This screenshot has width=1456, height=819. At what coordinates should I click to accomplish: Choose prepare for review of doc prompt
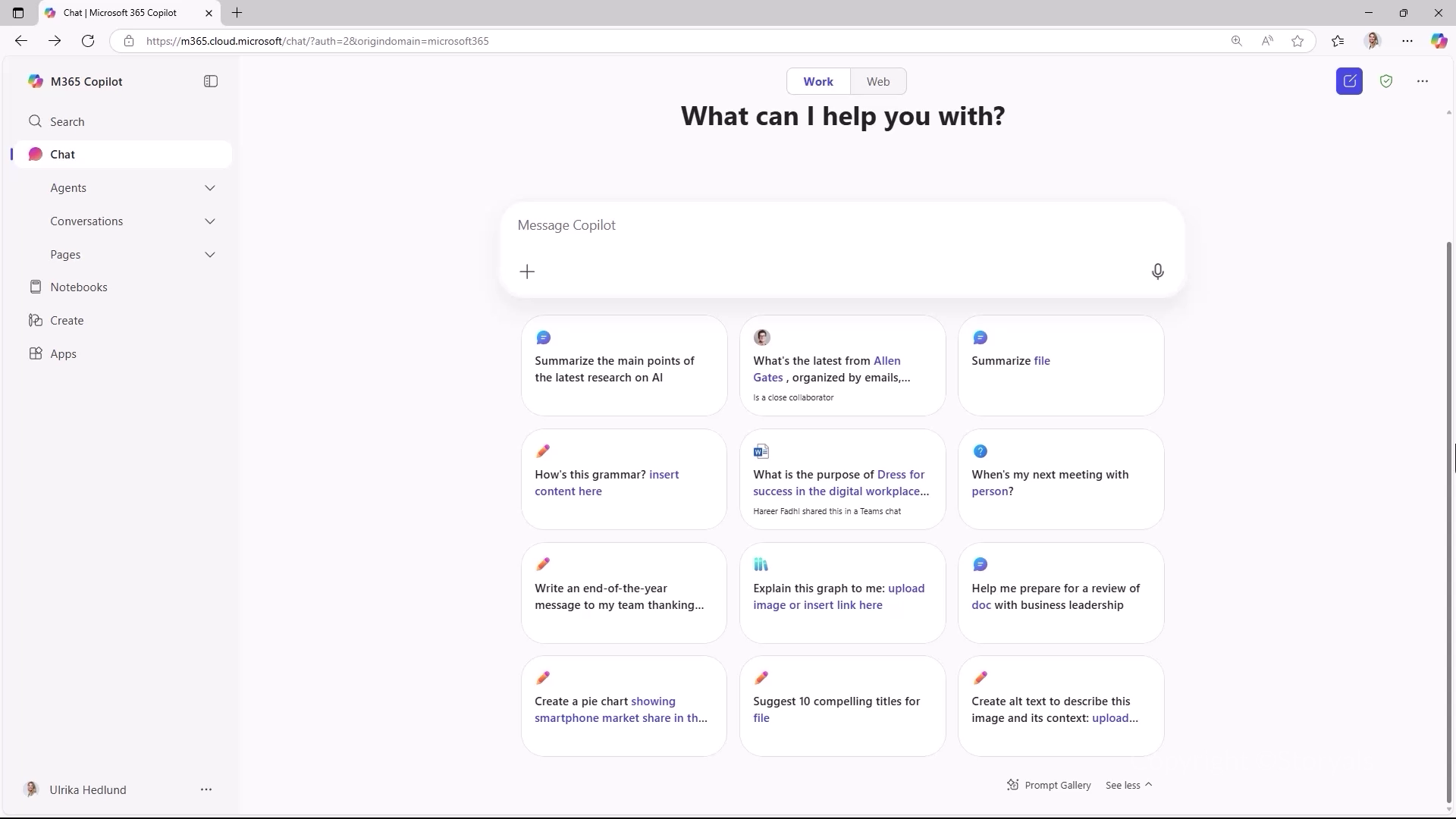tap(1060, 592)
